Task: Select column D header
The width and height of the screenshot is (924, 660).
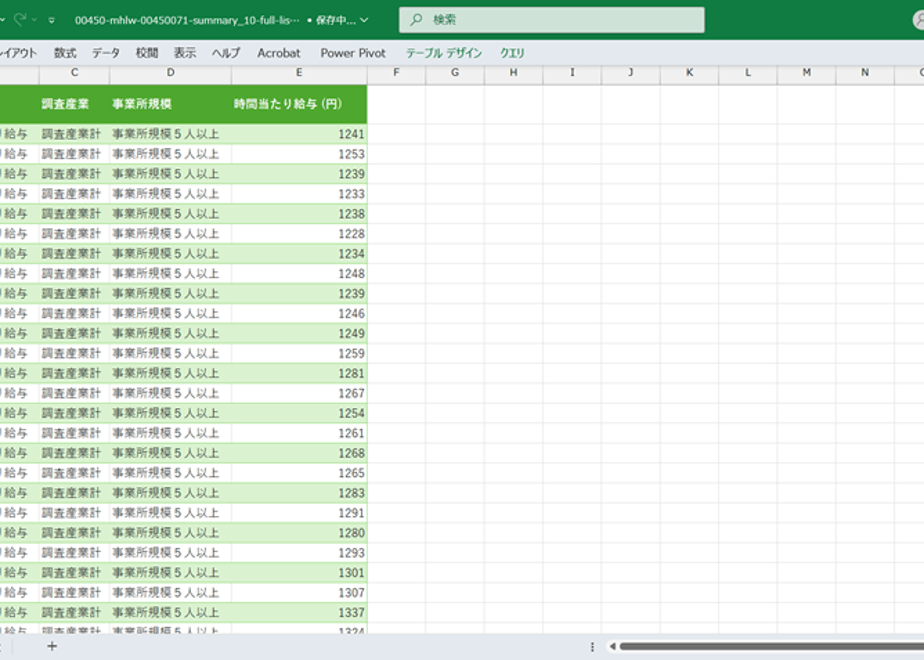Action: [x=170, y=72]
